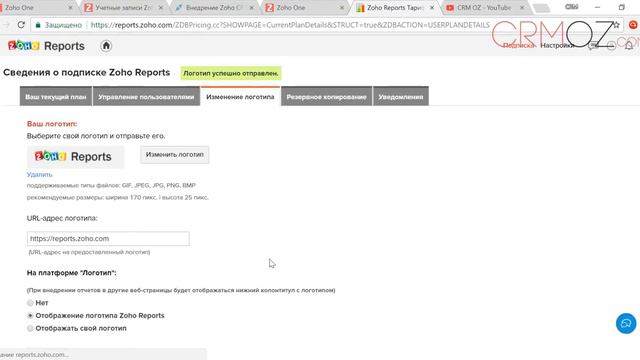This screenshot has width=640, height=360.
Task: Switch to the CRM OZ - YouTube tab
Action: pyautogui.click(x=483, y=8)
